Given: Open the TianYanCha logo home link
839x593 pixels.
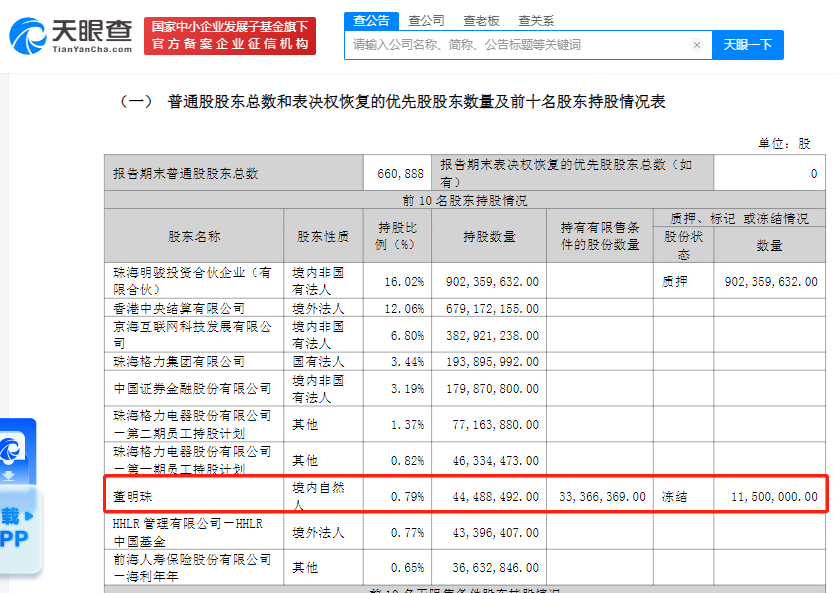Looking at the screenshot, I should click(x=71, y=36).
